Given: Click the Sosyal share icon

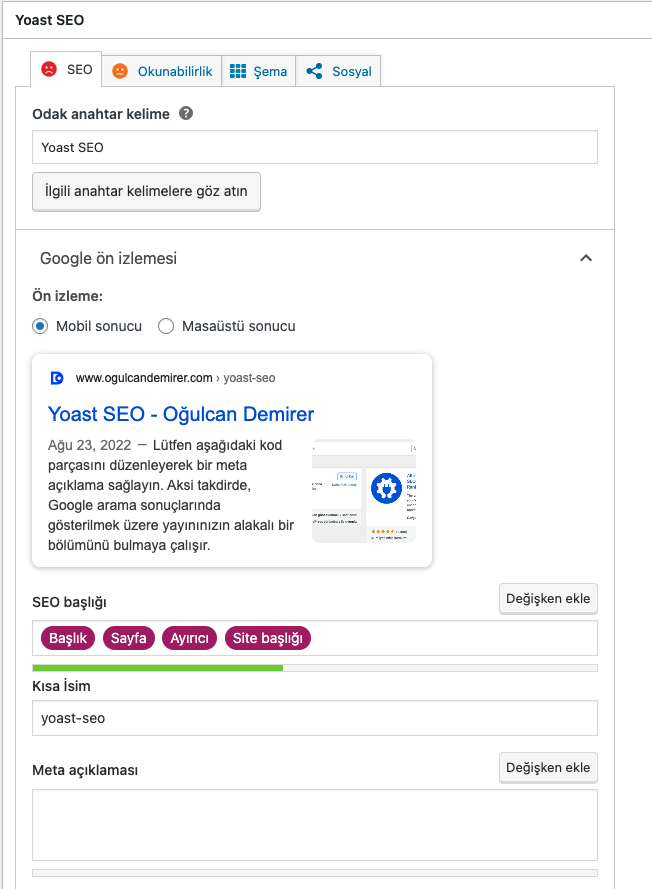Looking at the screenshot, I should pyautogui.click(x=314, y=71).
